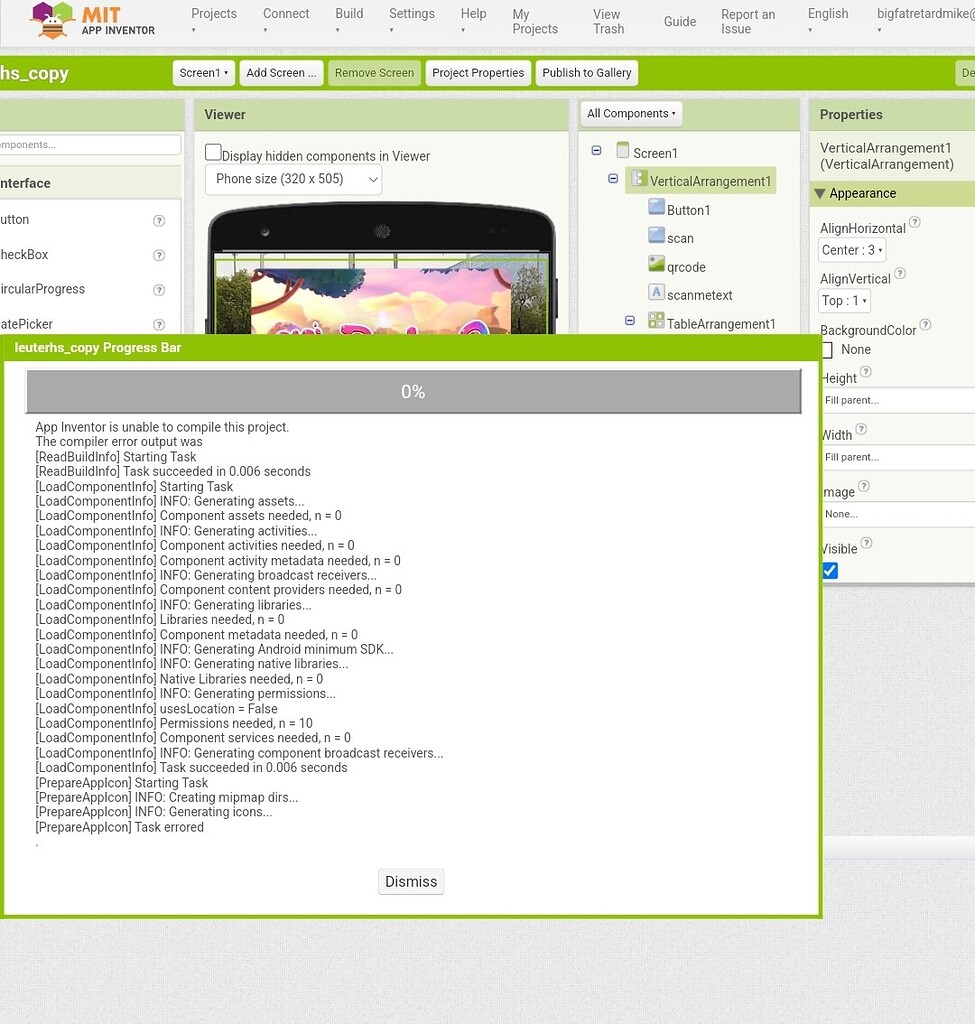Collapse the Screen1 tree node
Screen dimensions: 975x1024
click(596, 151)
